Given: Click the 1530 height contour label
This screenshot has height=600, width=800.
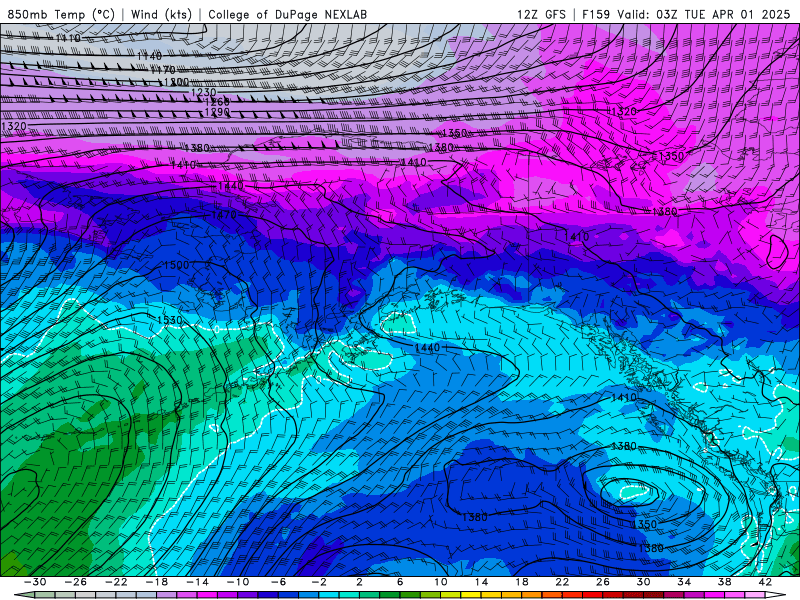Looking at the screenshot, I should (169, 320).
